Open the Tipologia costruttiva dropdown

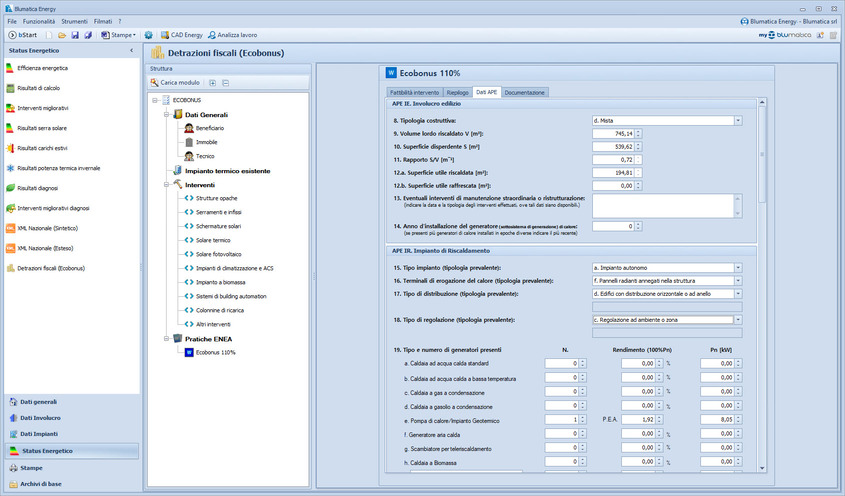(738, 121)
